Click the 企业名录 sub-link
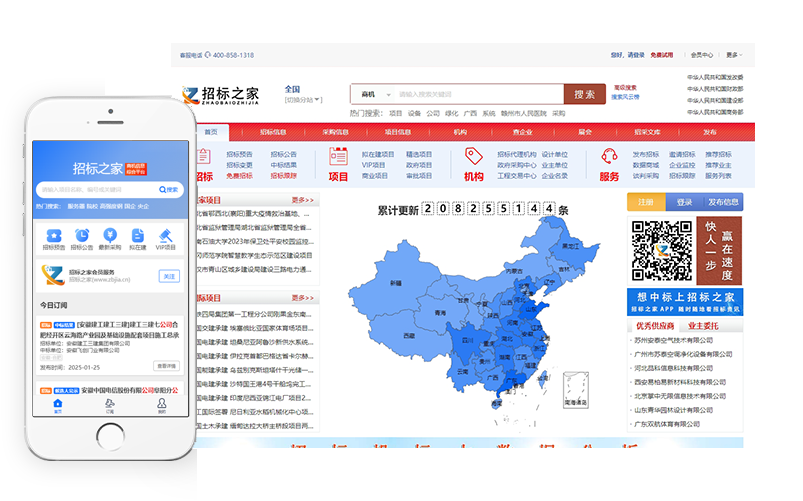Screen dimensions: 803x501 click(555, 176)
